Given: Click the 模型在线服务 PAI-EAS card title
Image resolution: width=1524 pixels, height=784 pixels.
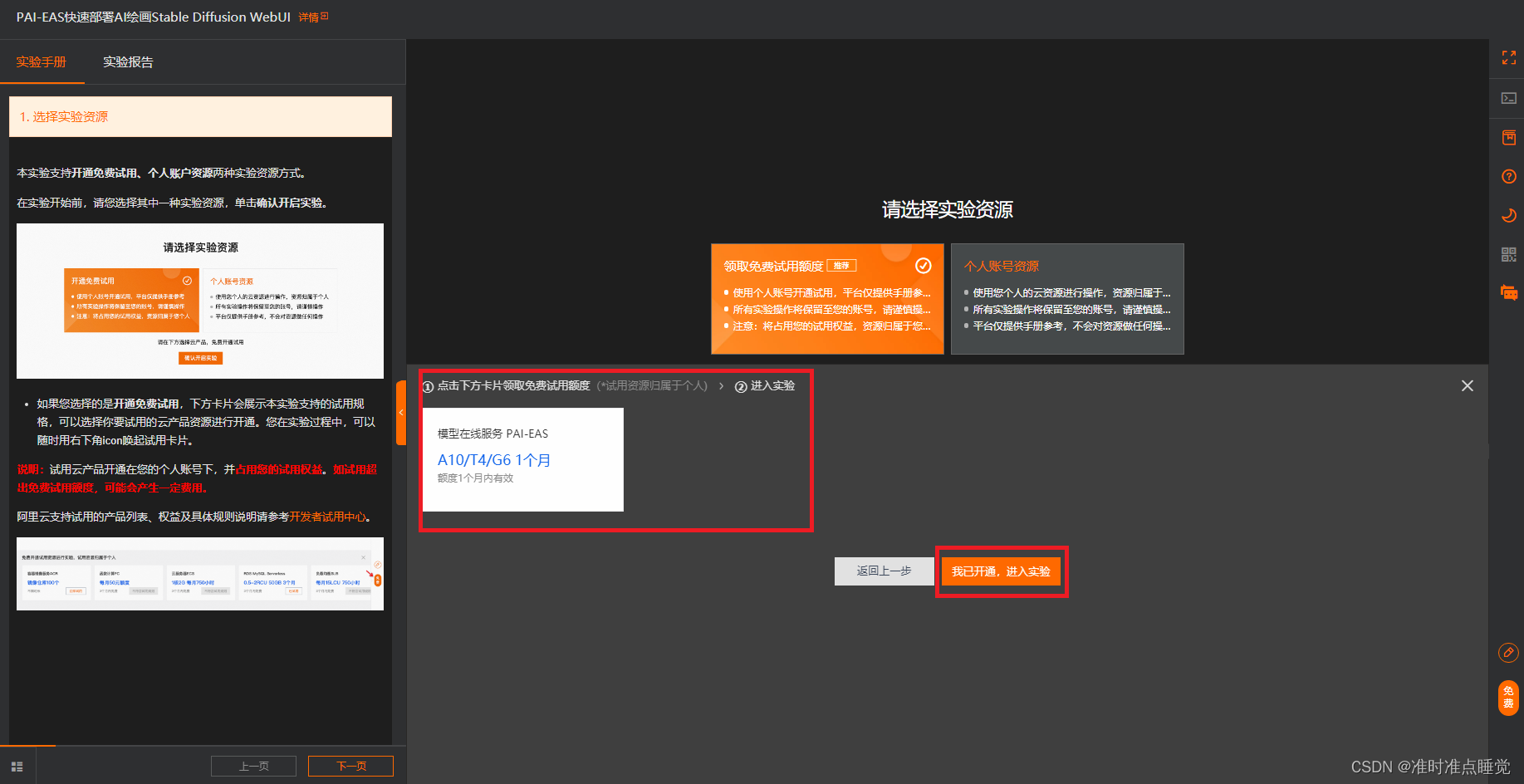Looking at the screenshot, I should (x=492, y=434).
